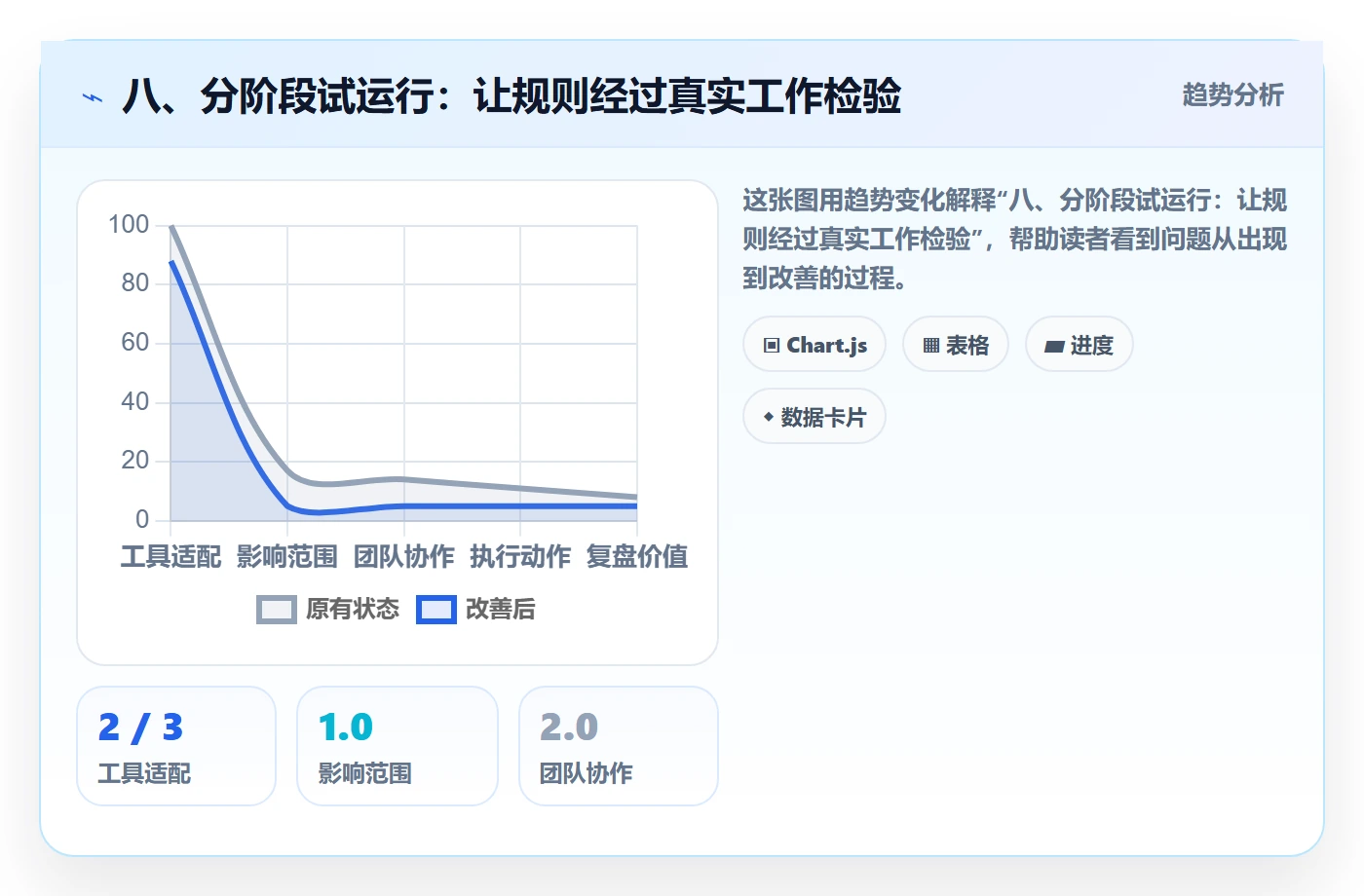
Task: Click the 趋势分析 label in header
Action: tap(1233, 94)
